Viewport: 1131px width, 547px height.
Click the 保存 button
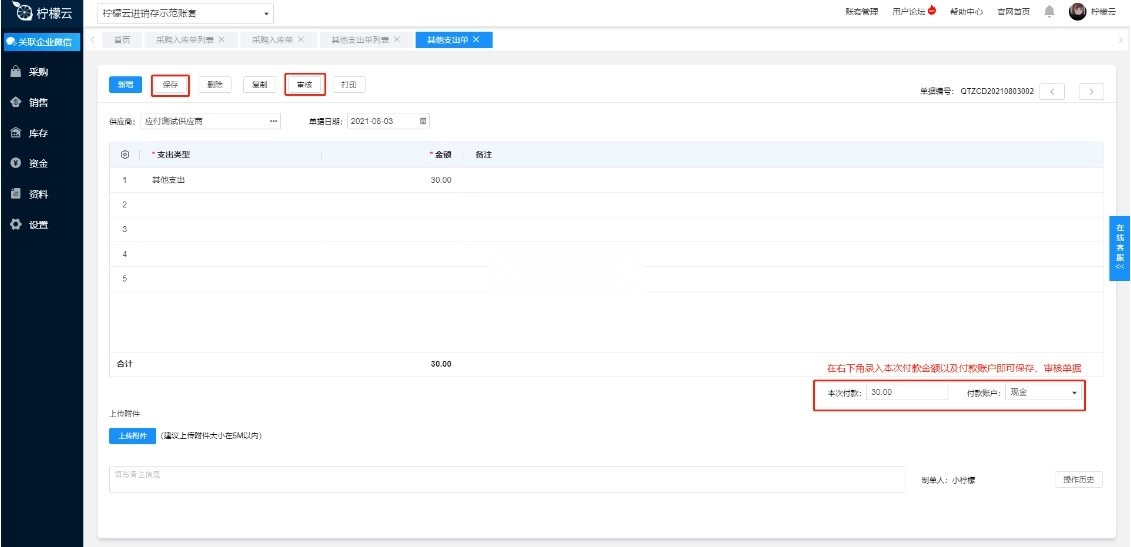170,85
